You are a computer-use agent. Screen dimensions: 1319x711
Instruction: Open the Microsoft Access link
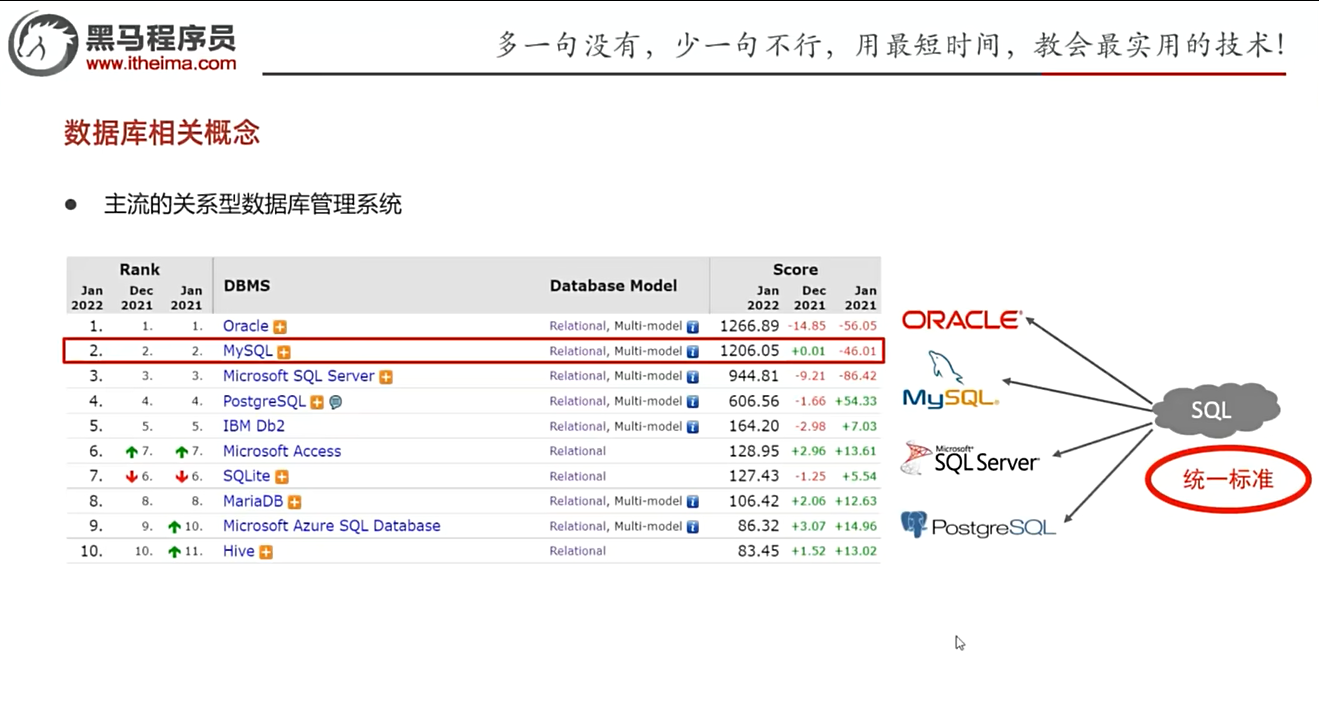pos(282,451)
